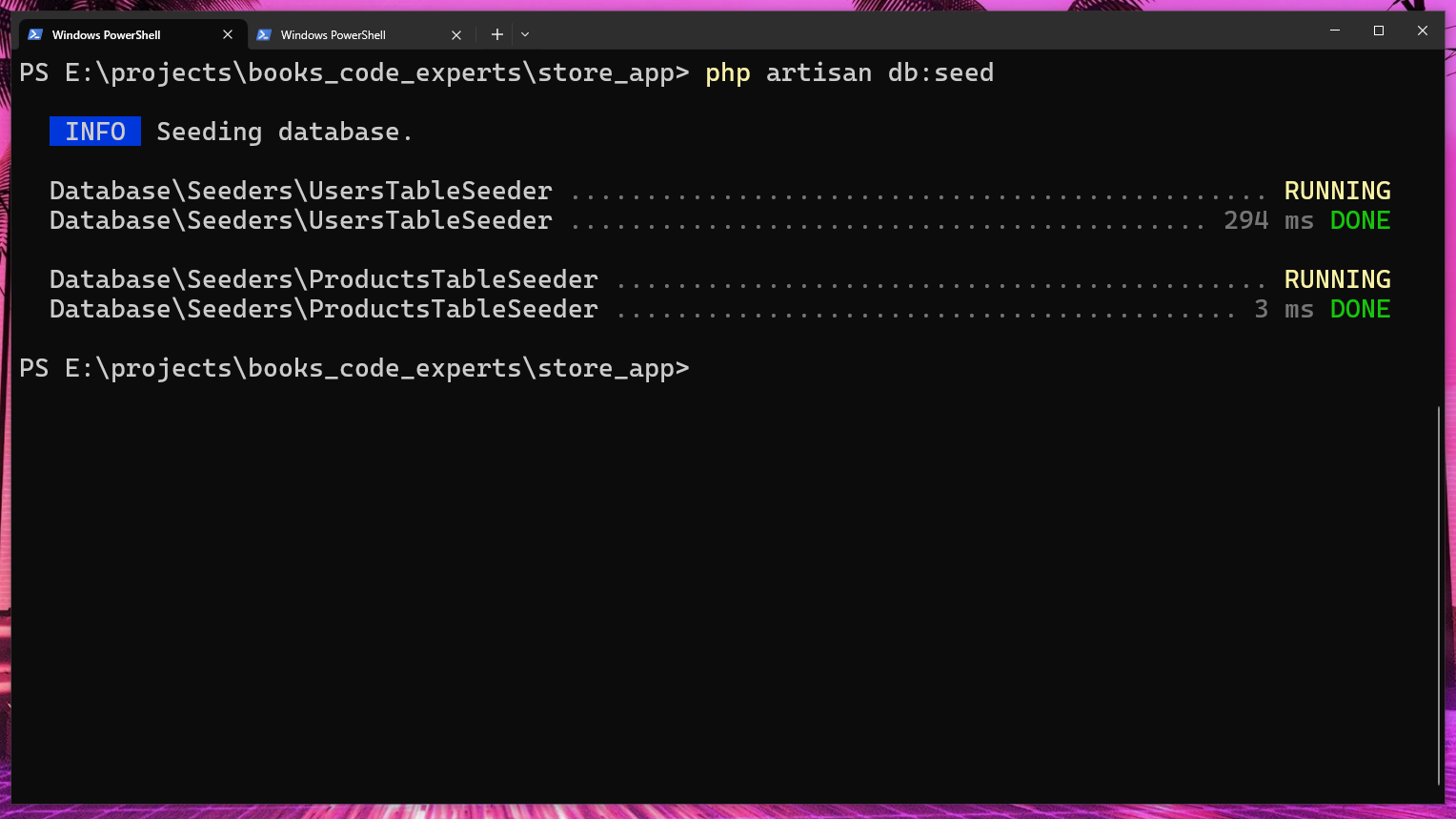Close the whole terminal window
This screenshot has height=819, width=1456.
click(1423, 31)
